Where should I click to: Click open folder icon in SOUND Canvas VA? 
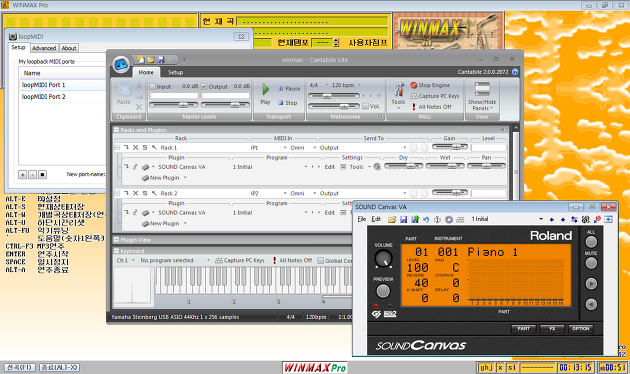point(392,219)
